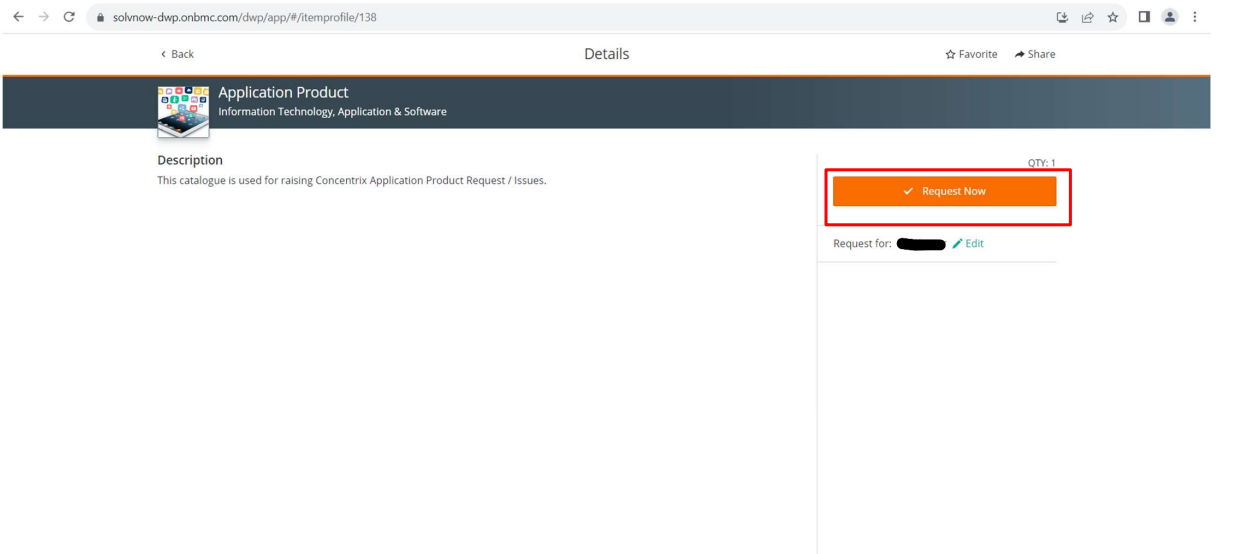The height and width of the screenshot is (554, 1241).
Task: View site info via lock icon
Action: (x=100, y=16)
